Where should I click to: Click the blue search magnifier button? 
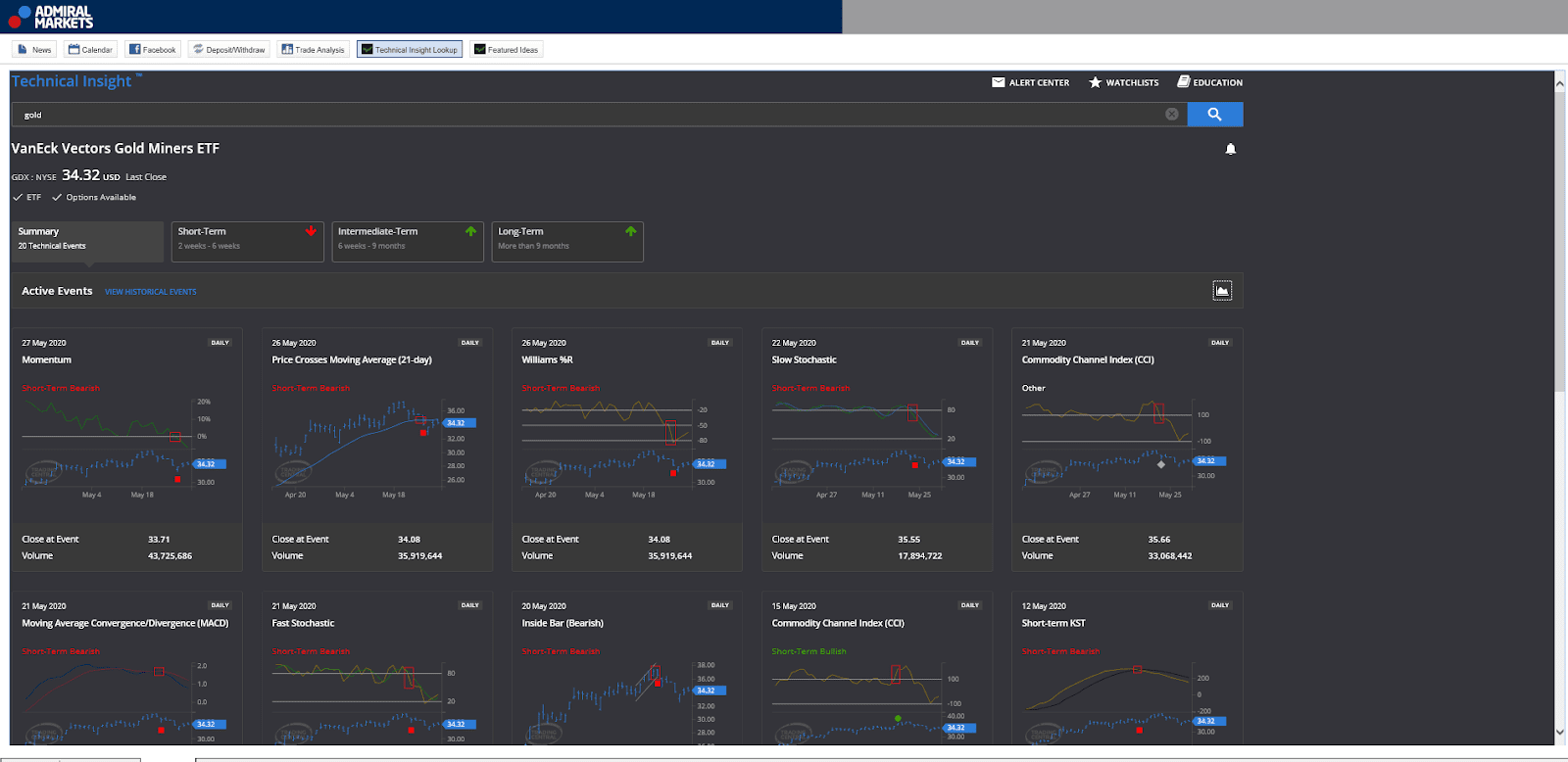coord(1215,115)
